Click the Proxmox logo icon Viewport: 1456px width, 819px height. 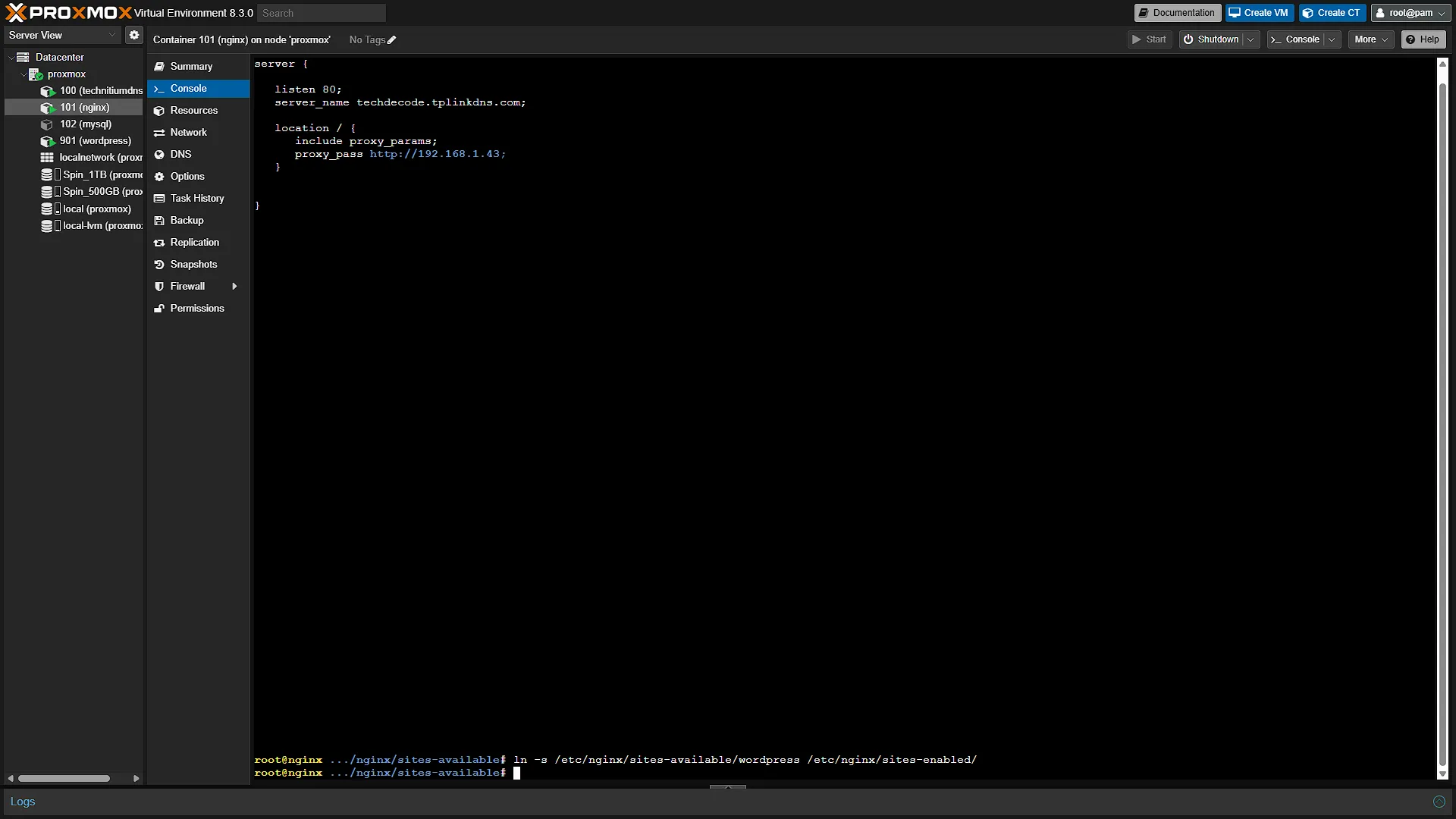tap(16, 12)
